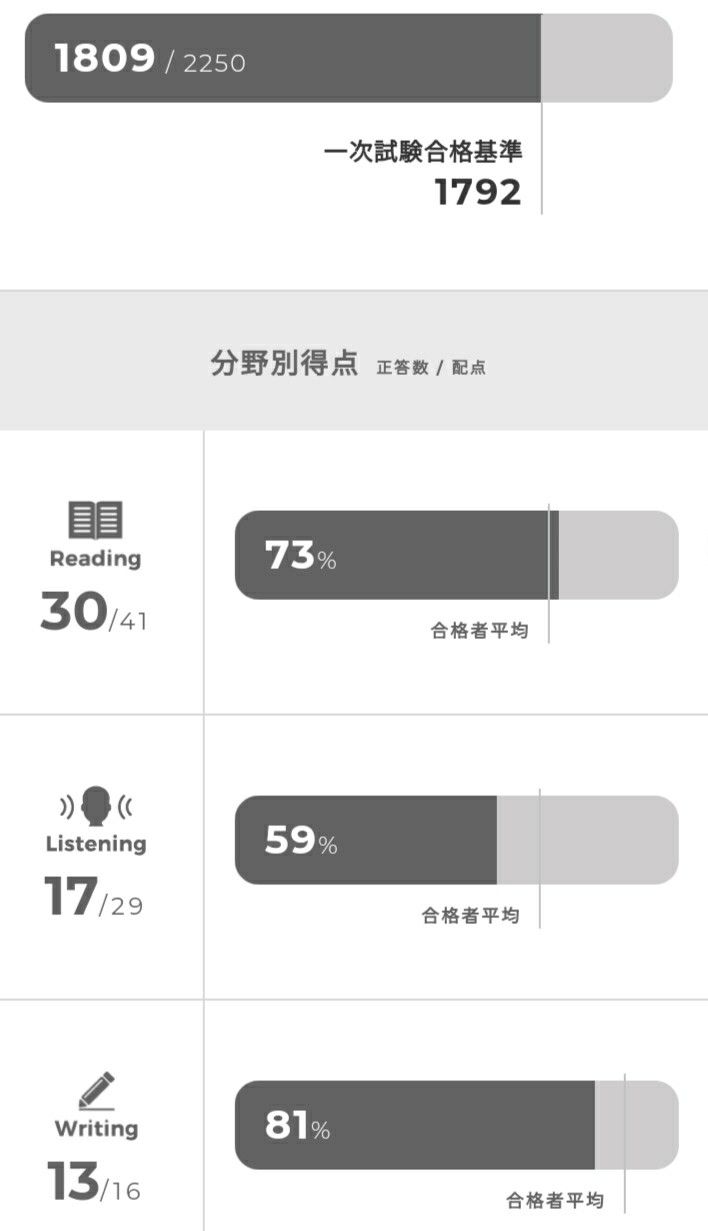Click 合格者平均 marker label under Writing bar
Image resolution: width=708 pixels, height=1231 pixels.
pyautogui.click(x=555, y=1201)
